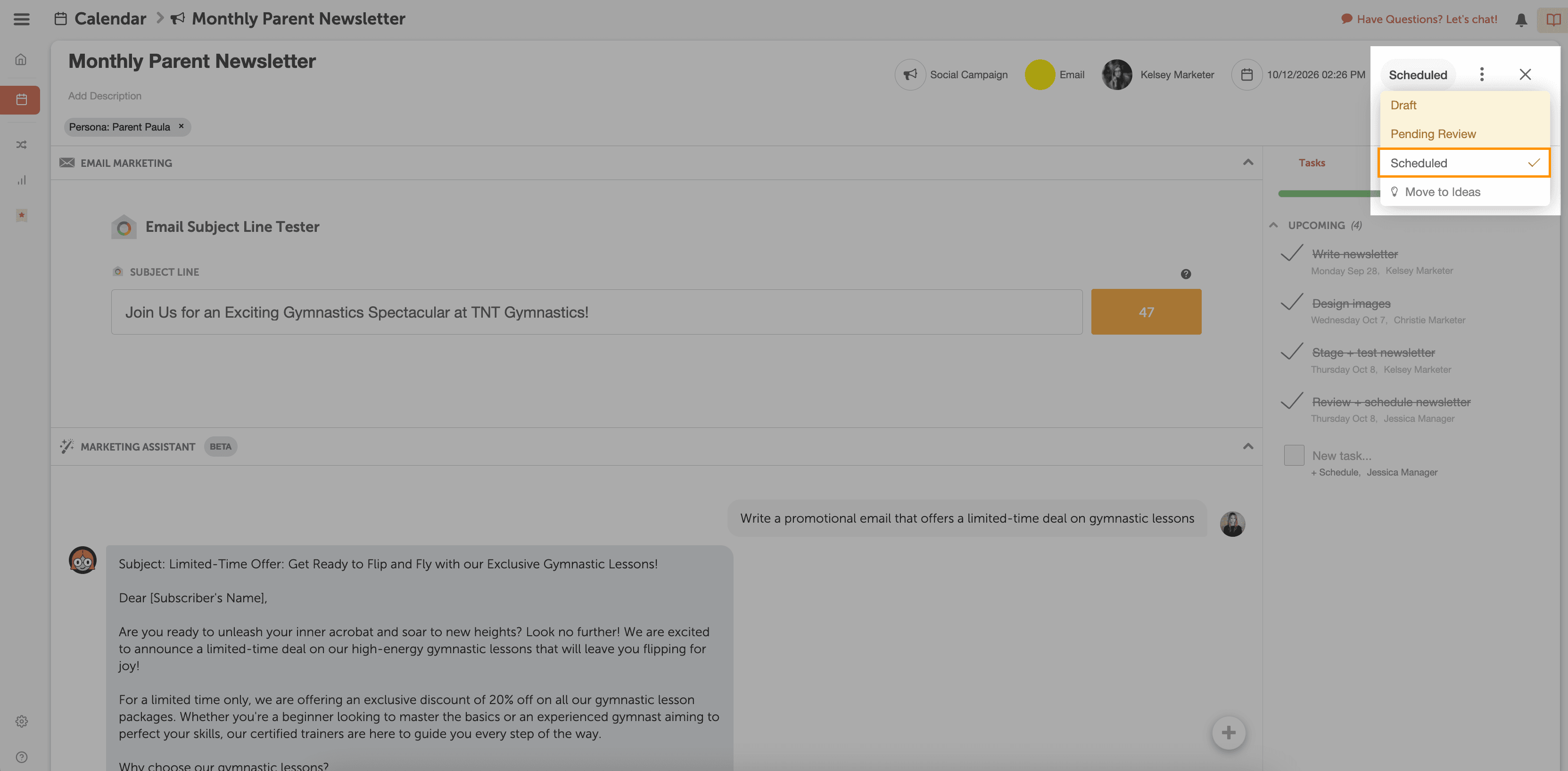This screenshot has height=771, width=1568.
Task: Open the notifications bell
Action: (x=1520, y=19)
